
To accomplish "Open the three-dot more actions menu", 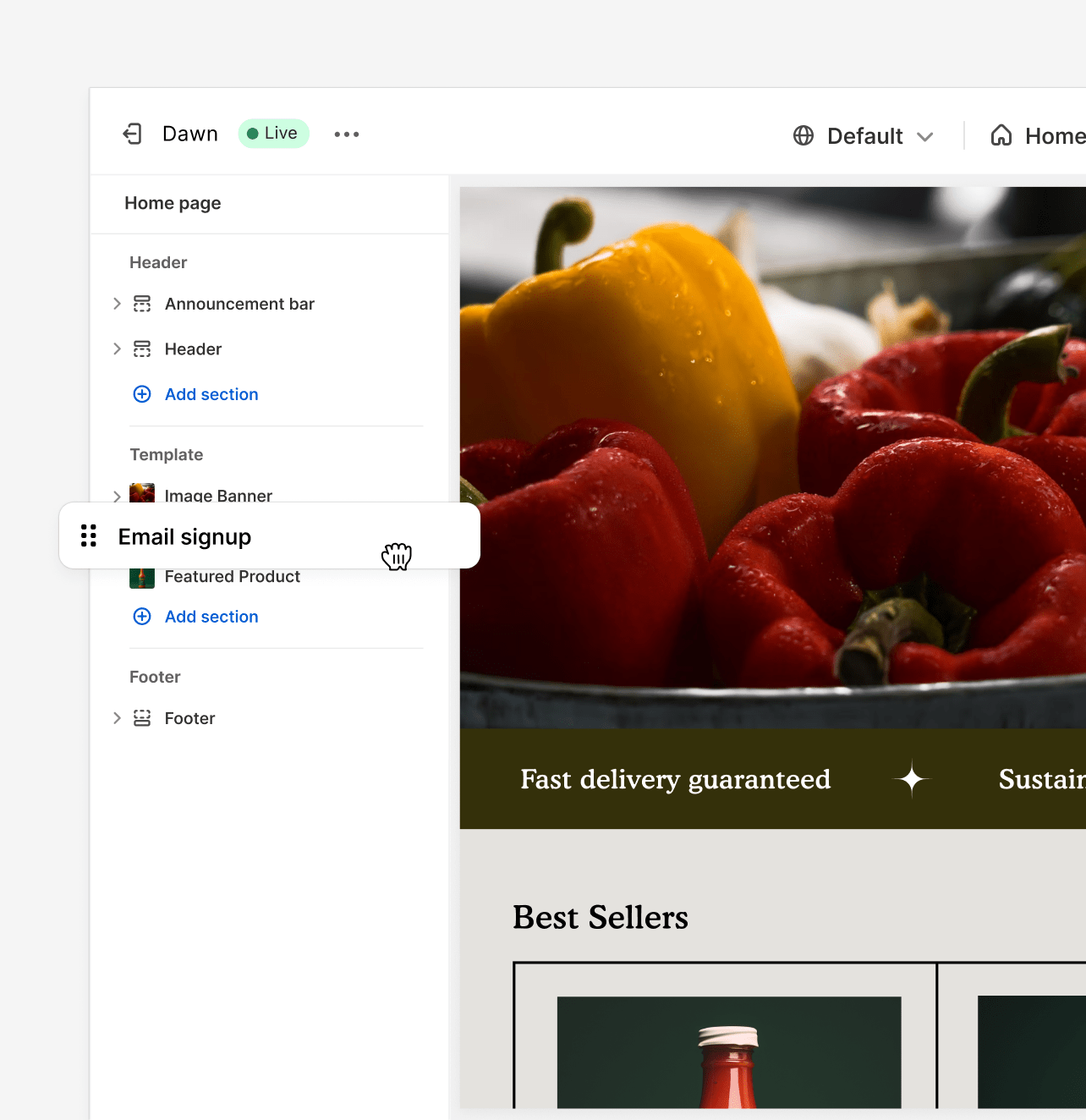I will click(347, 135).
